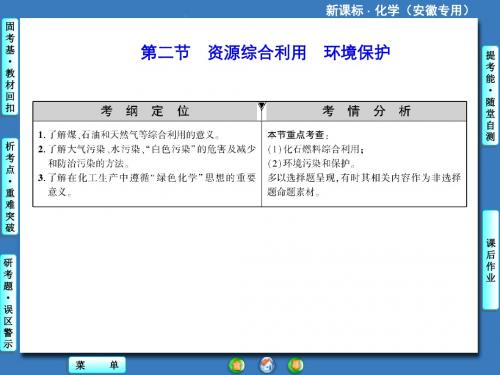Open the 研考题·误区警示 side tab

pyautogui.click(x=9, y=303)
